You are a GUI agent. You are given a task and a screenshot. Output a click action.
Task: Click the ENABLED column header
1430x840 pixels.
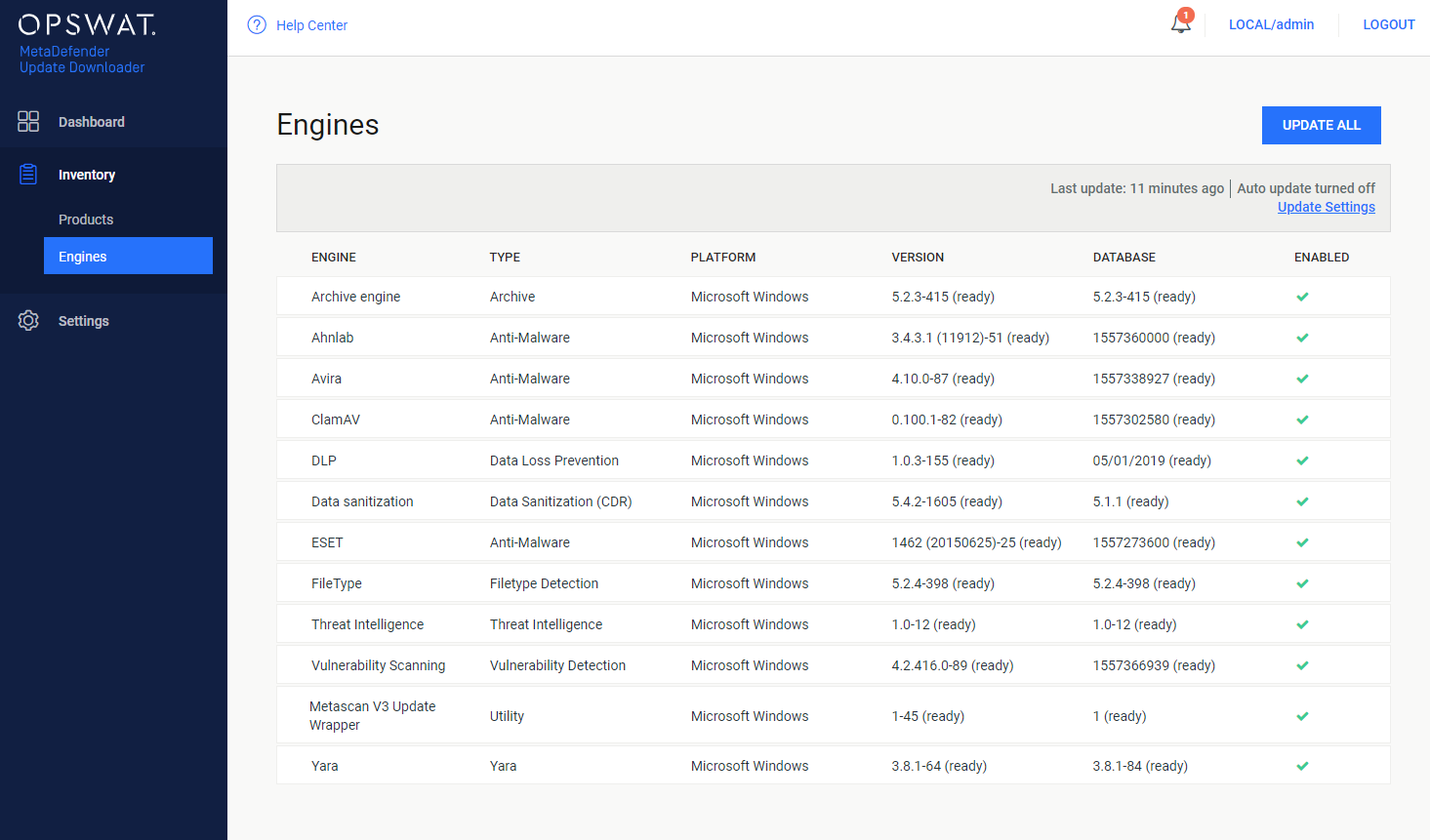point(1322,258)
